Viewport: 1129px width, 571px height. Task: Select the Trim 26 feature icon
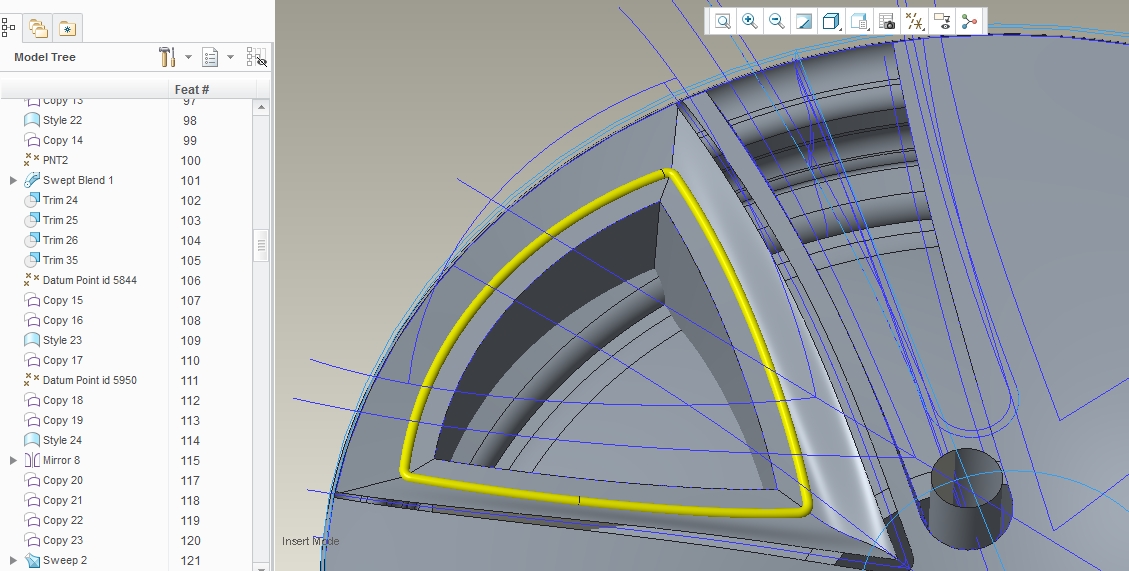(x=32, y=240)
